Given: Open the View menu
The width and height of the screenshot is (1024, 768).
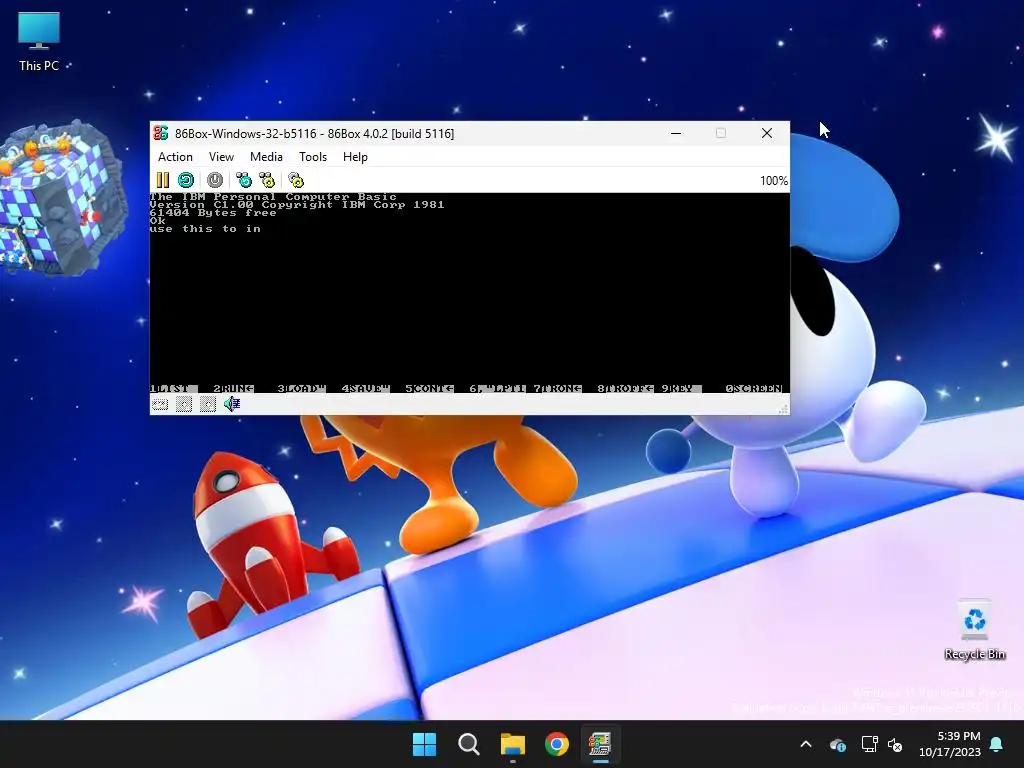Looking at the screenshot, I should (x=221, y=157).
